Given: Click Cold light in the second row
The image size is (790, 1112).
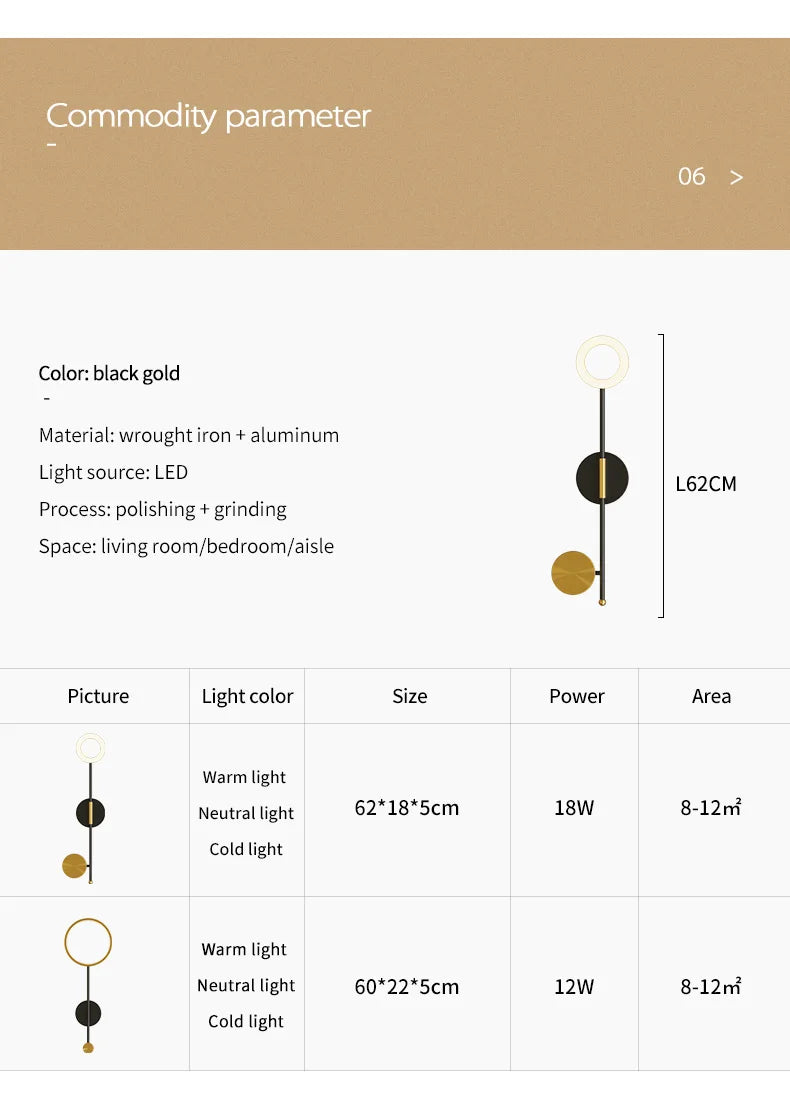Looking at the screenshot, I should (245, 1021).
